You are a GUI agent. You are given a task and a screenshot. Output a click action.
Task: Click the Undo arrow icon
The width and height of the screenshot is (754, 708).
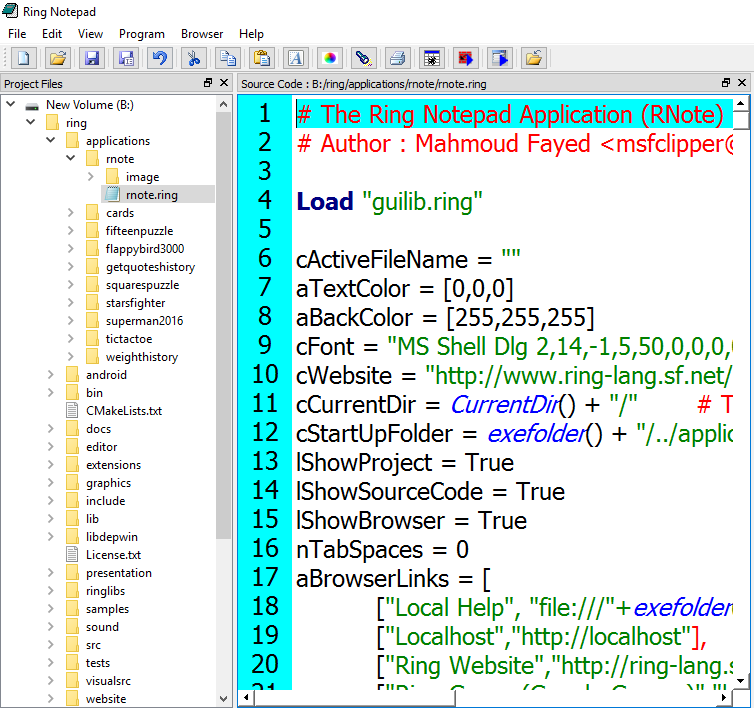[x=159, y=58]
